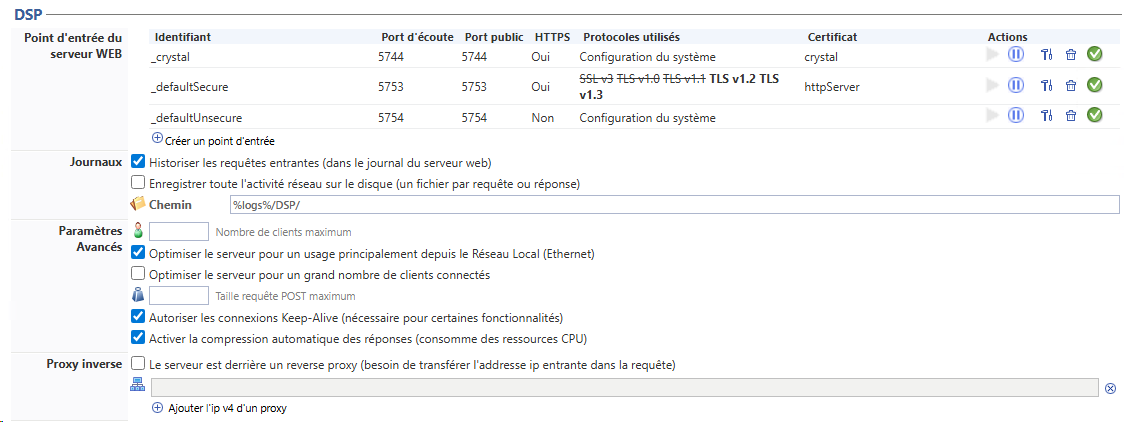This screenshot has height=422, width=1124.
Task: Delete the _crystal entry point
Action: click(1070, 55)
